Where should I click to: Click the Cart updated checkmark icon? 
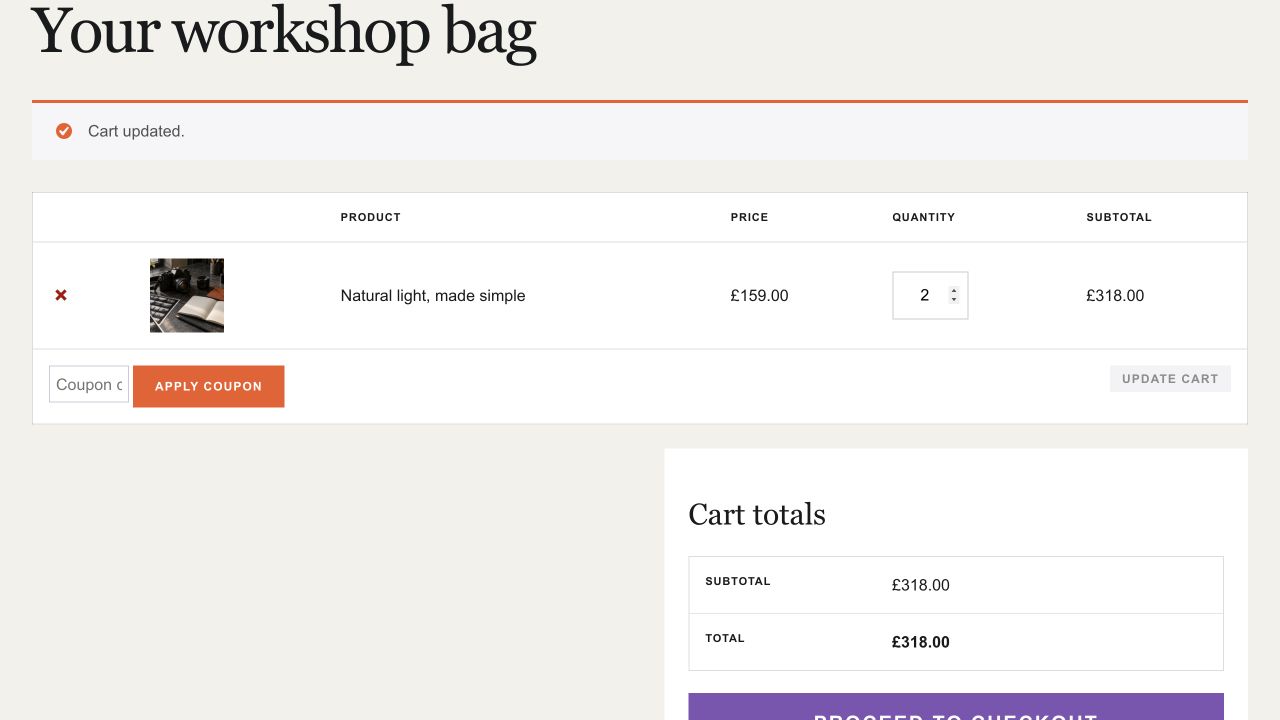(x=64, y=131)
